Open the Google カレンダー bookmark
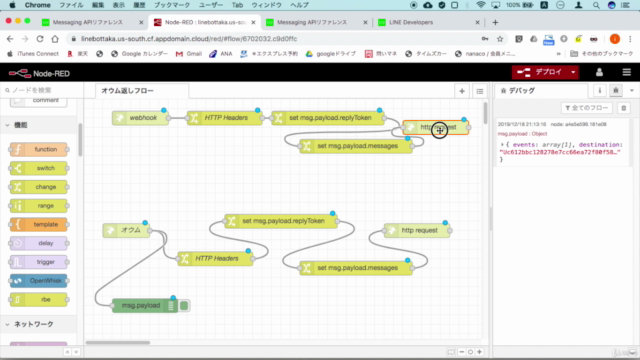This screenshot has width=640, height=360. tap(139, 53)
